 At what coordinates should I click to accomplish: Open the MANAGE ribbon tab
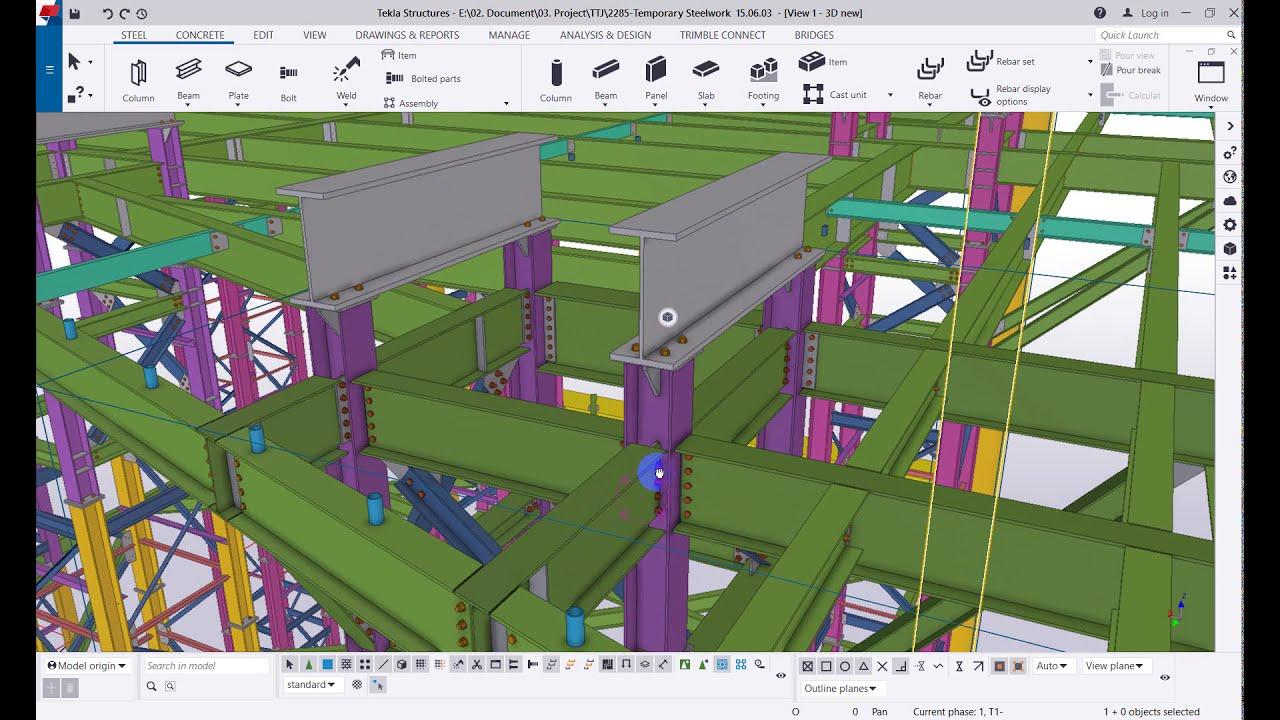(x=509, y=35)
